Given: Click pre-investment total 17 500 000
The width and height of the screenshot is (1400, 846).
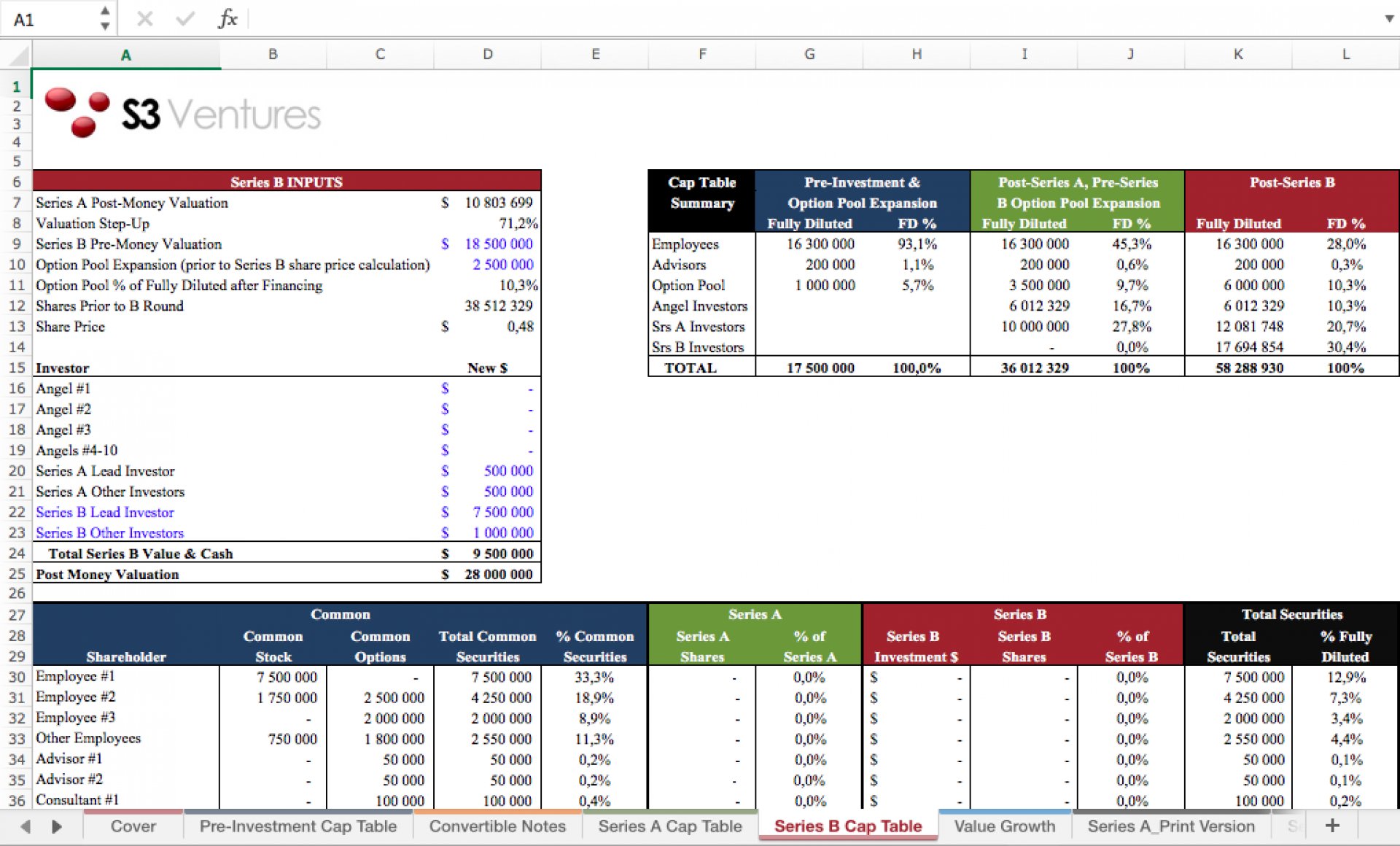Looking at the screenshot, I should pyautogui.click(x=820, y=368).
